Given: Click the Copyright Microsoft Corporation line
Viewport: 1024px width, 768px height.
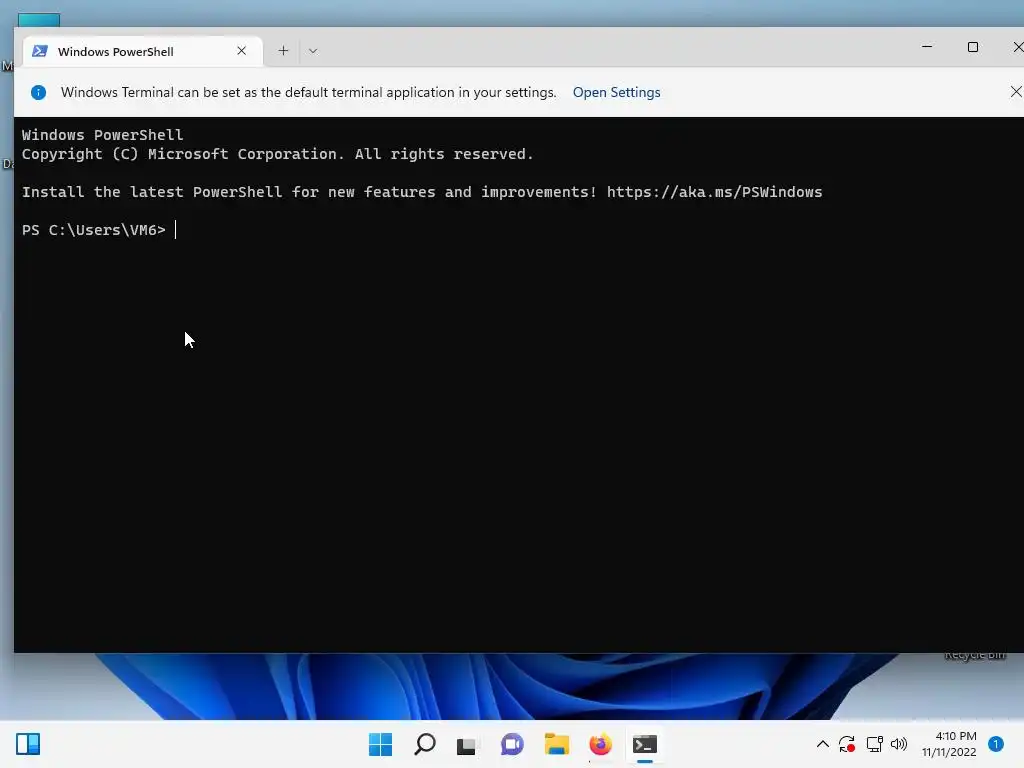Looking at the screenshot, I should [278, 154].
